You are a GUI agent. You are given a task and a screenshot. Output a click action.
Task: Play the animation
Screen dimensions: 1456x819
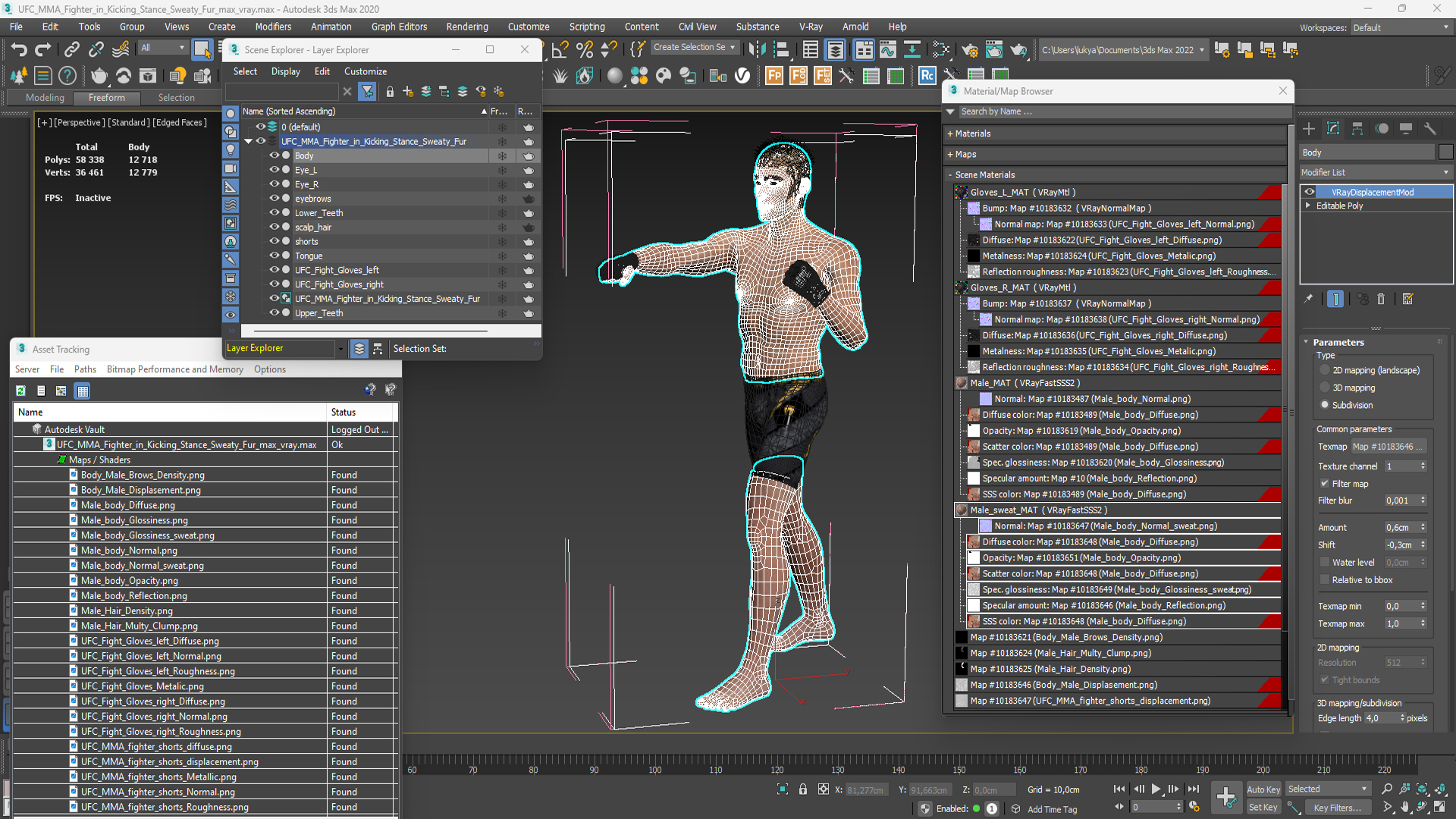(1156, 789)
